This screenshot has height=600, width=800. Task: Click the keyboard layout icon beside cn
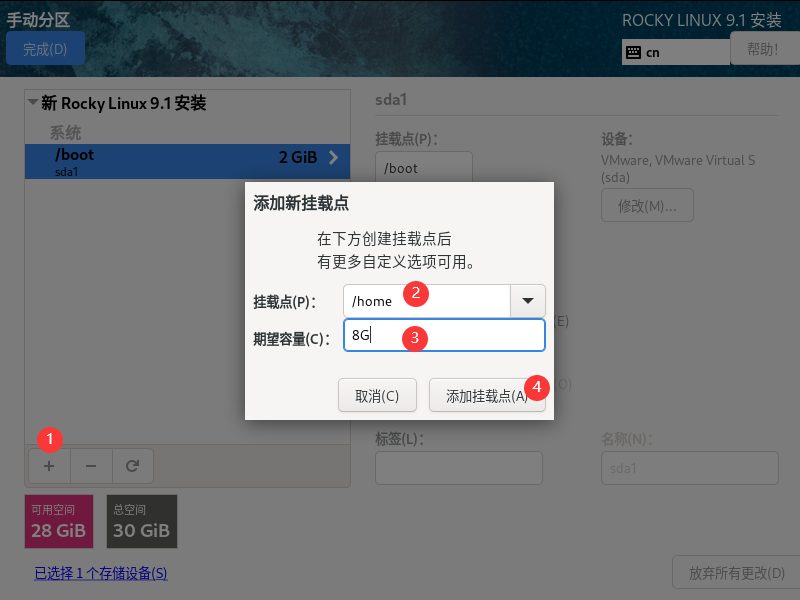632,51
